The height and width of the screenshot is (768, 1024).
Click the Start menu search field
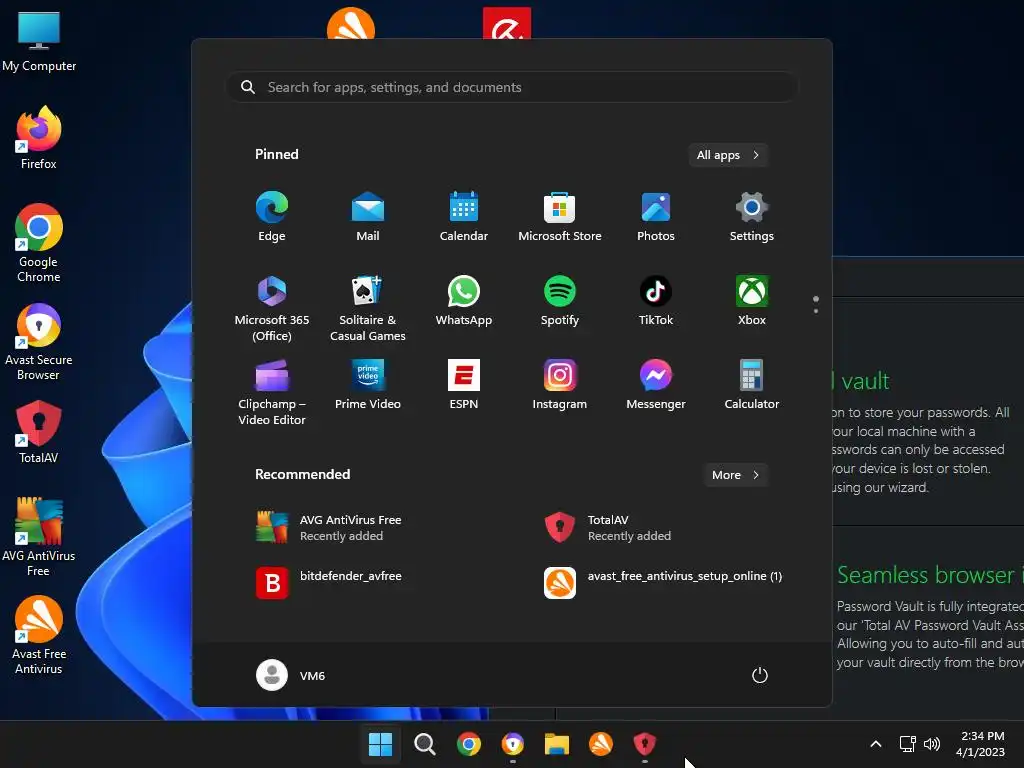tap(512, 87)
